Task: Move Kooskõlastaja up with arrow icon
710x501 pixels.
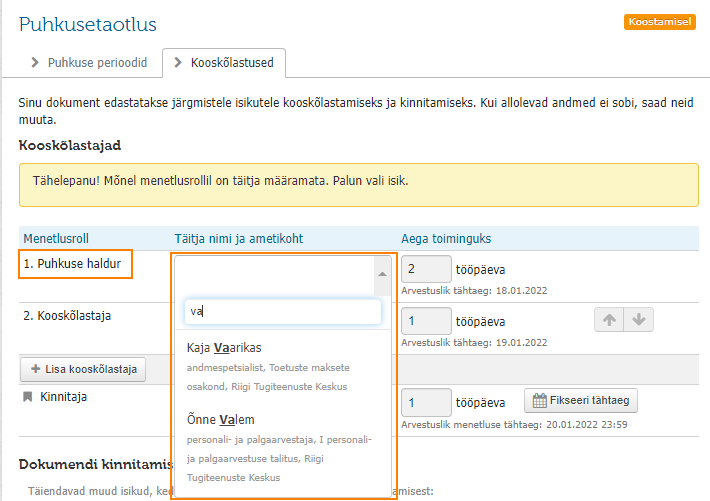Action: pos(609,320)
